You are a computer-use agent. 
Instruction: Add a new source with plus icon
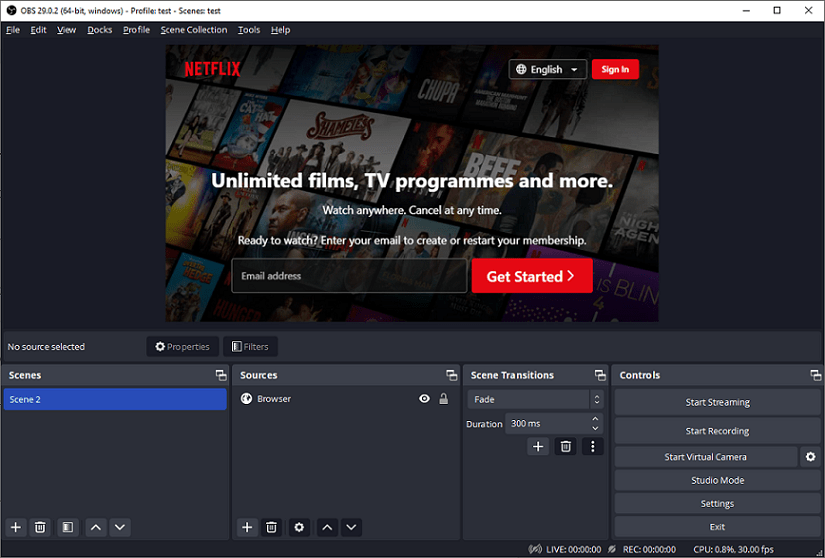point(247,527)
